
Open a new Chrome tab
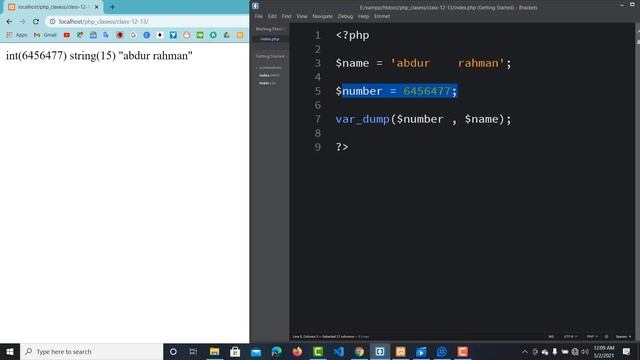coord(112,7)
